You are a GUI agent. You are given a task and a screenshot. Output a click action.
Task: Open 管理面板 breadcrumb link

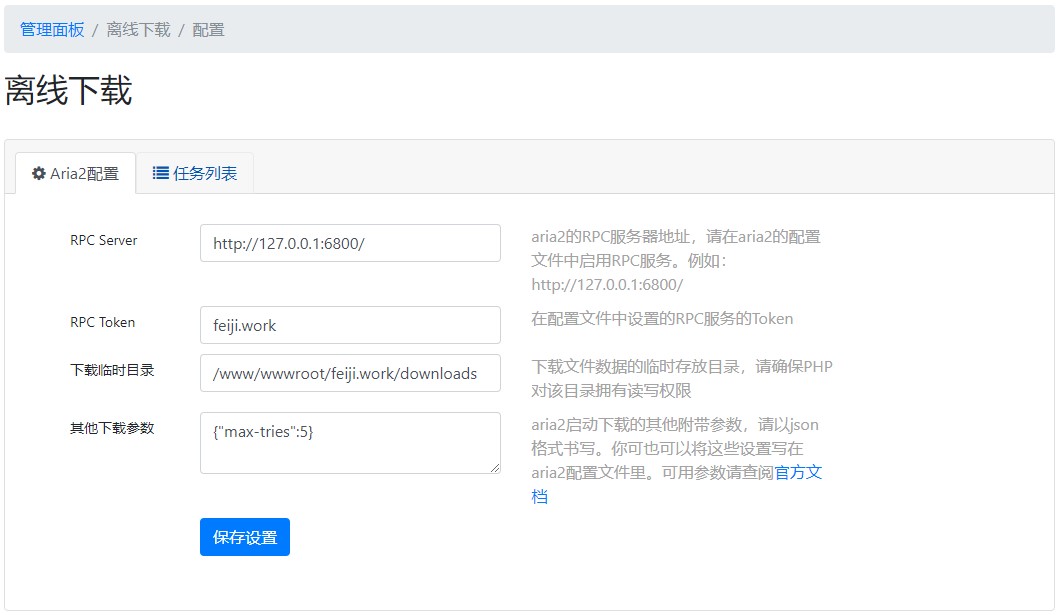point(52,30)
